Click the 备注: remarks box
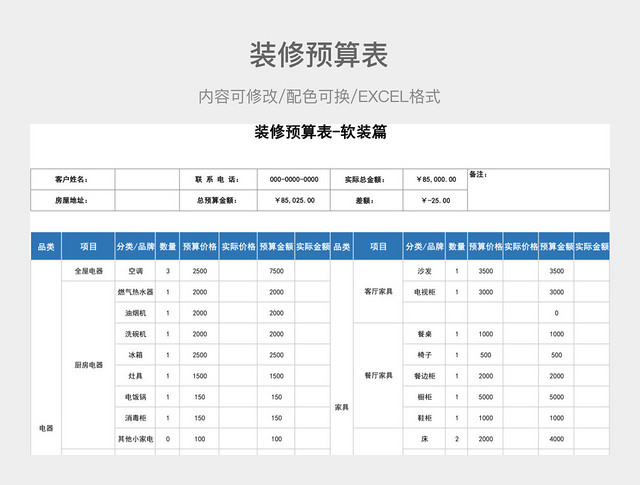Image resolution: width=640 pixels, height=485 pixels. [x=538, y=190]
